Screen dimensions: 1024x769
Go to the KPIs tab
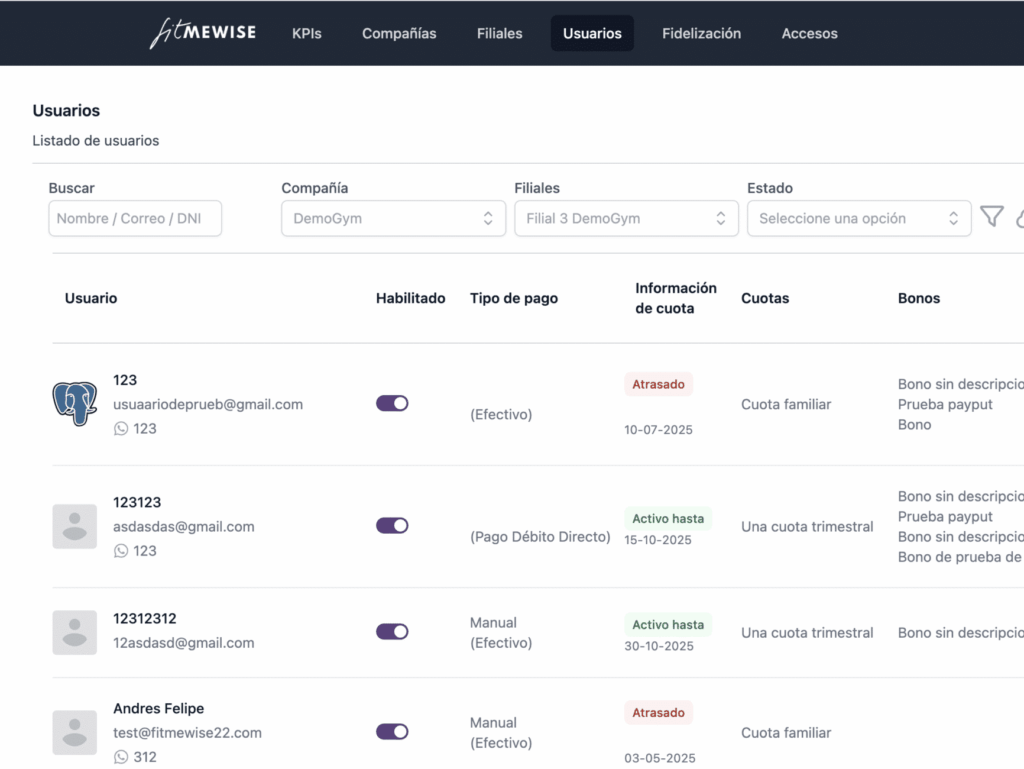(307, 33)
